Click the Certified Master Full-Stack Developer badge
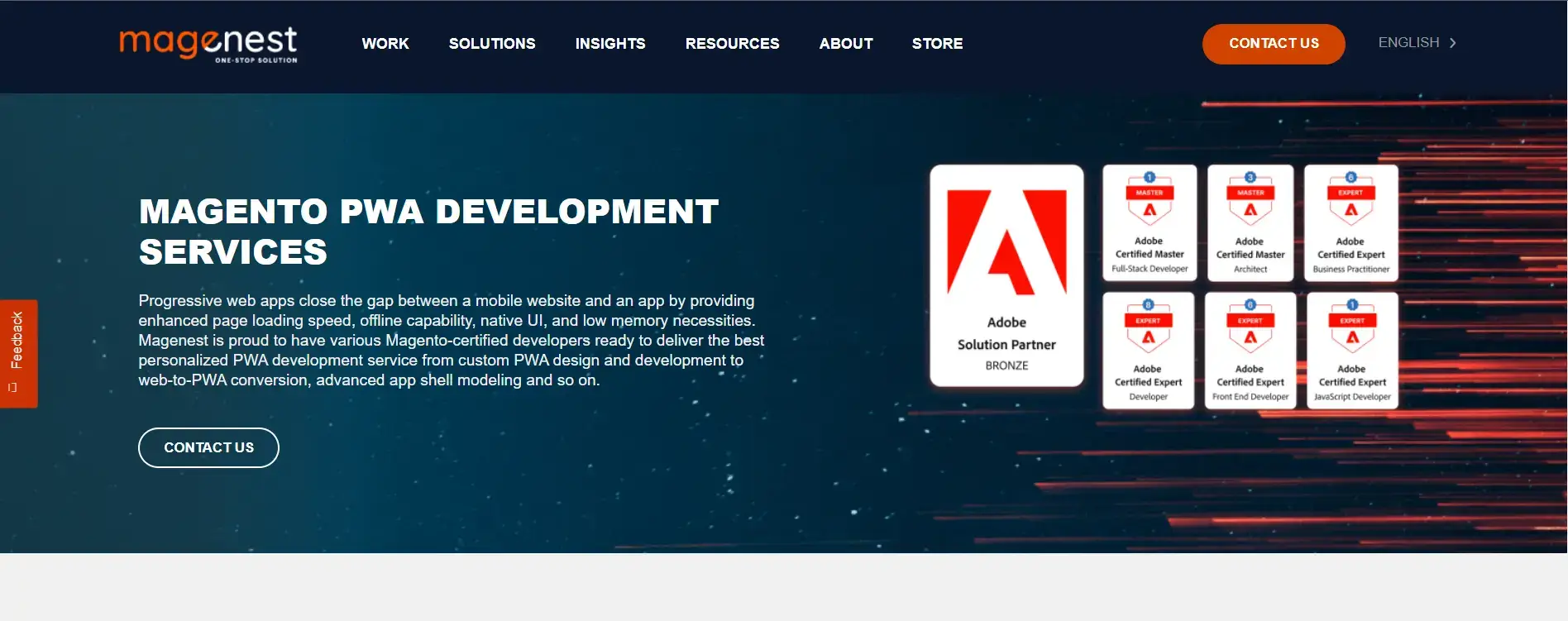Image resolution: width=1568 pixels, height=621 pixels. tap(1150, 223)
